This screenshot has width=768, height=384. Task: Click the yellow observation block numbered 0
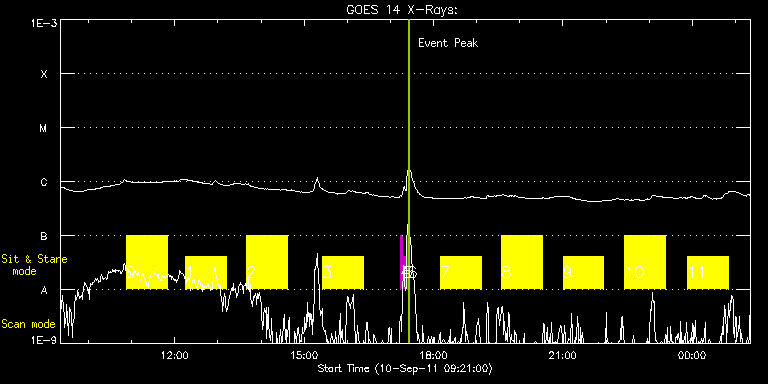pos(147,262)
